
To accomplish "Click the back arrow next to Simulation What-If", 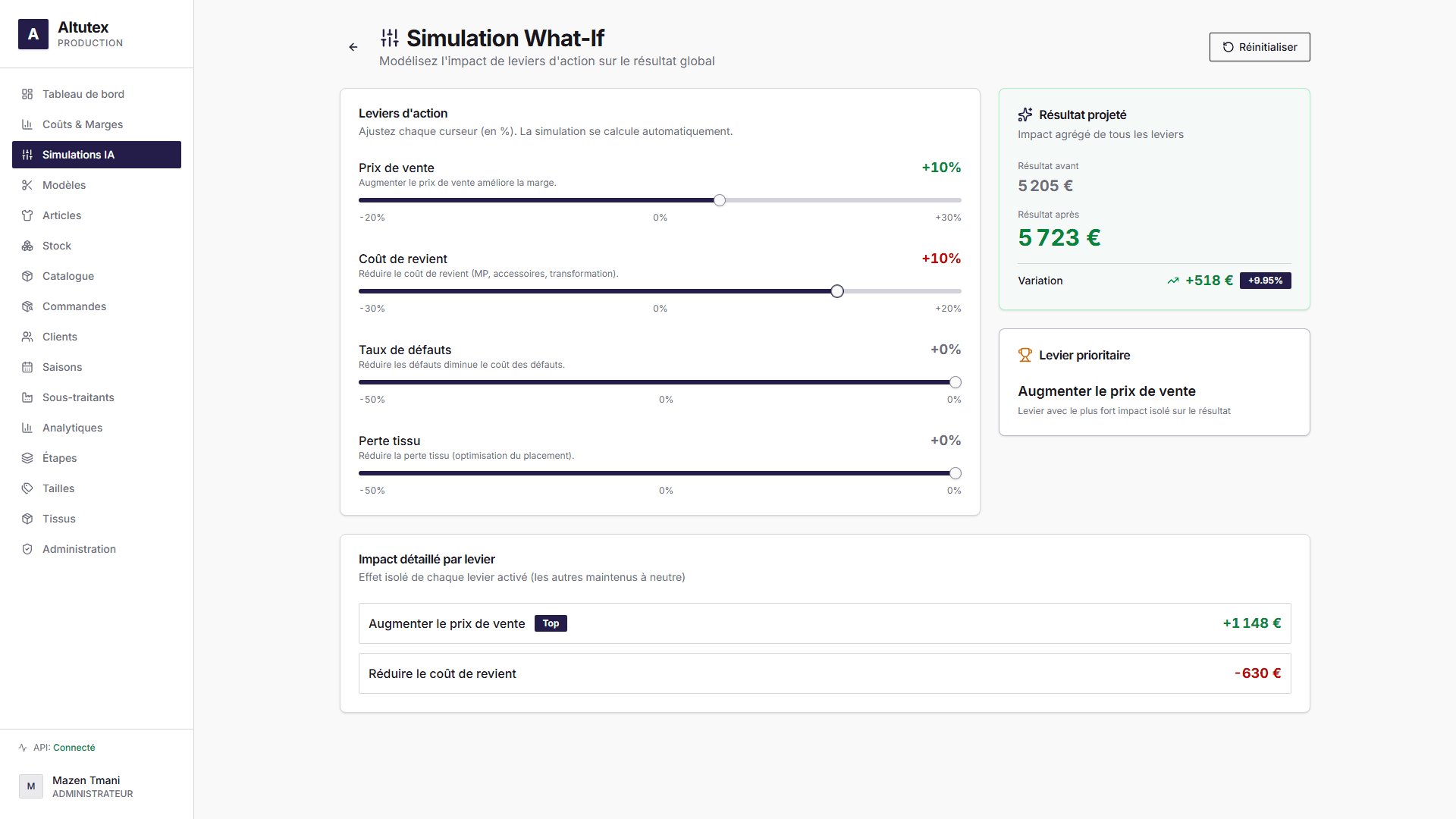I will click(353, 47).
